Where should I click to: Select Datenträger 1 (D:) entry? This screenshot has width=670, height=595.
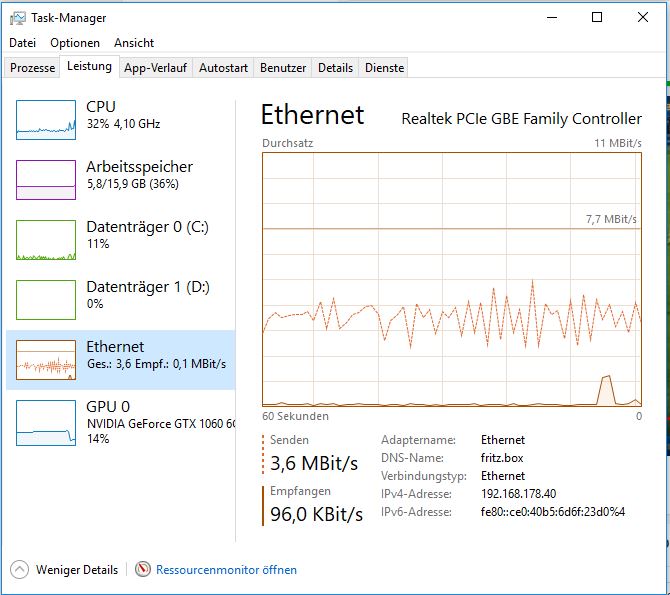click(x=121, y=300)
